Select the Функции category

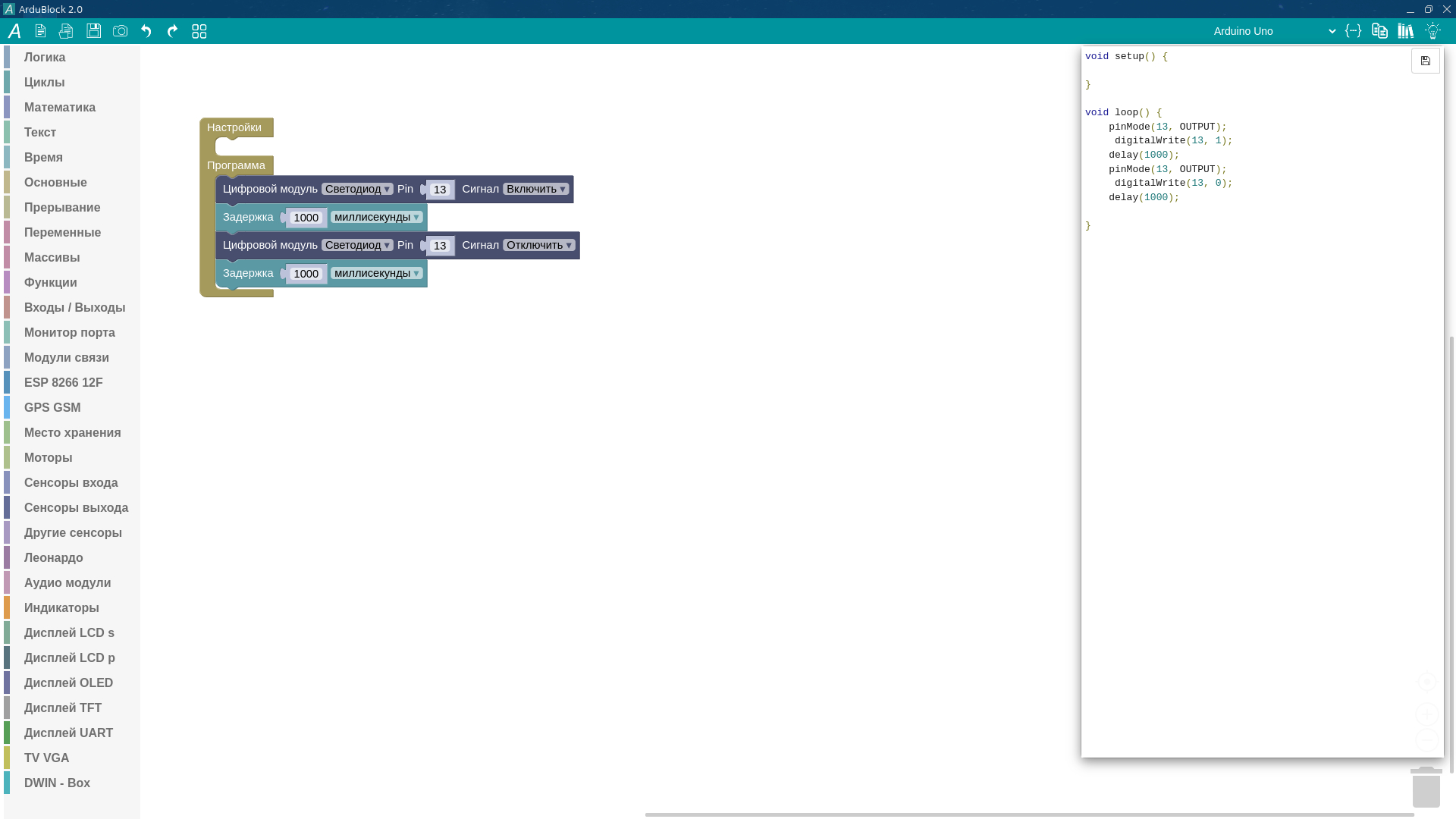point(71,282)
